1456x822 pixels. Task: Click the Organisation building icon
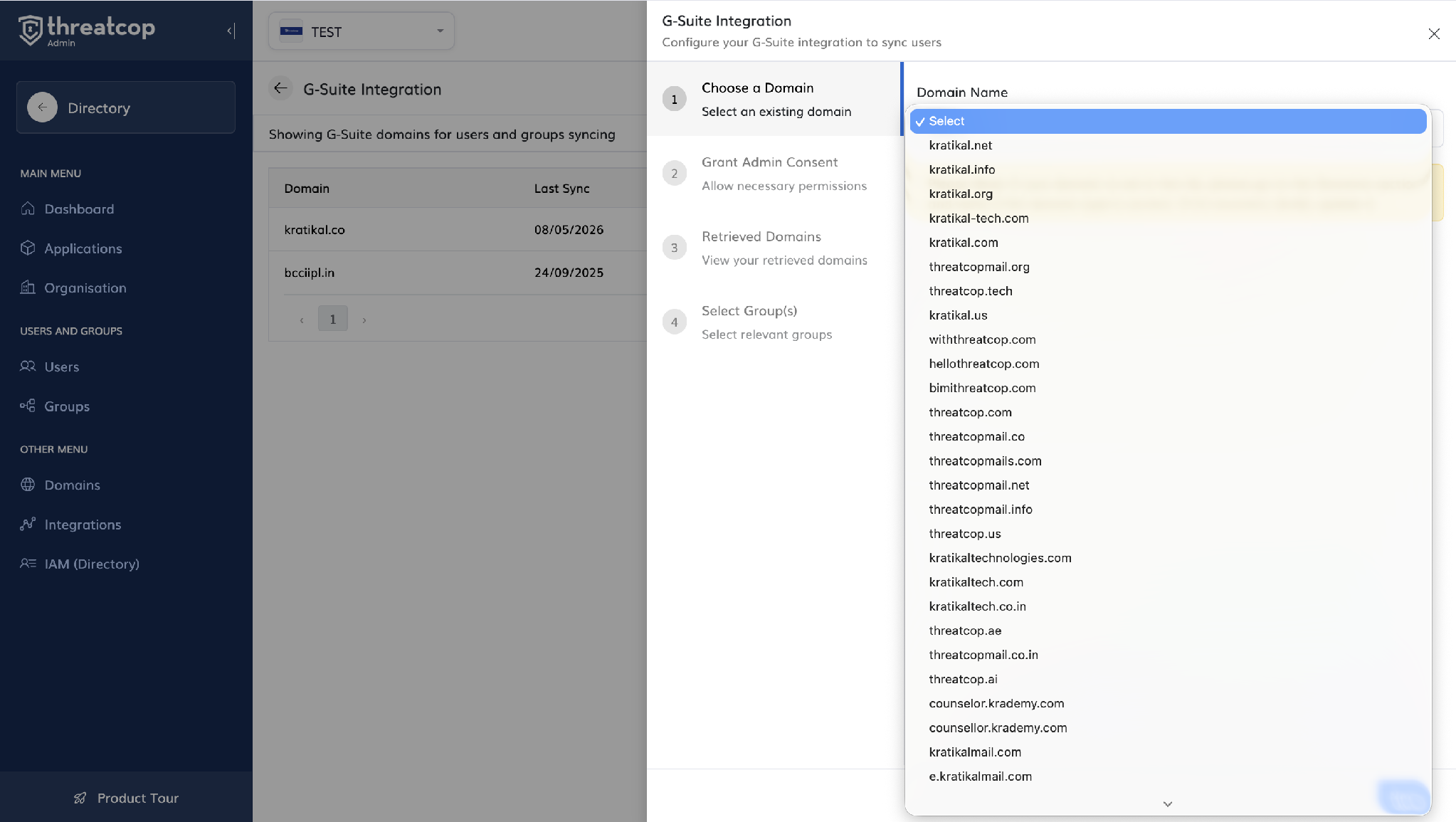[28, 288]
